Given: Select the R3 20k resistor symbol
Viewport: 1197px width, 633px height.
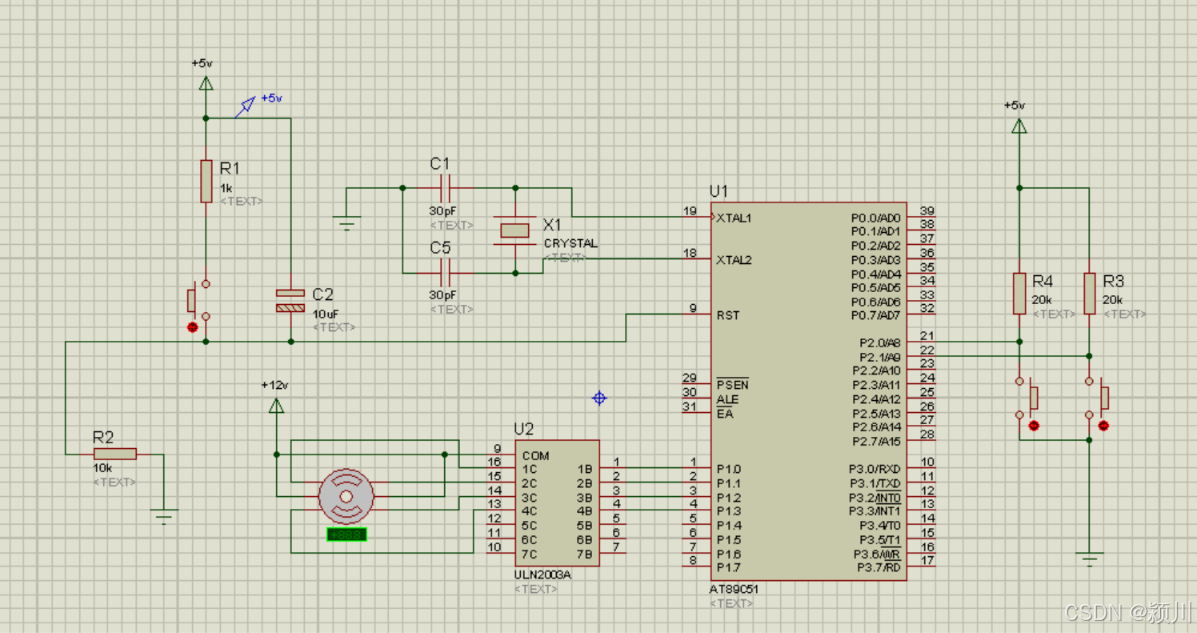Looking at the screenshot, I should point(1089,293).
